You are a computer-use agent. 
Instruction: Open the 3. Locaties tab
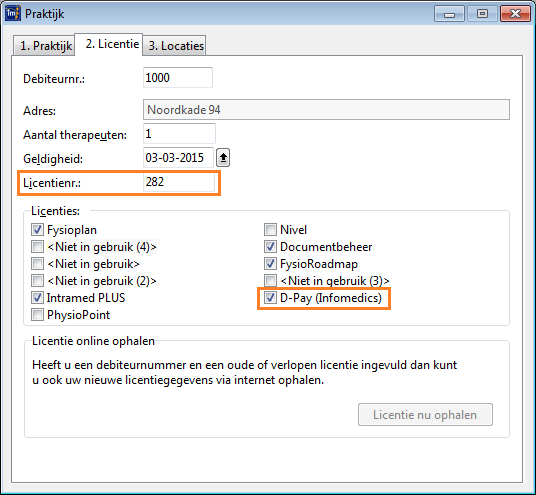pos(174,45)
